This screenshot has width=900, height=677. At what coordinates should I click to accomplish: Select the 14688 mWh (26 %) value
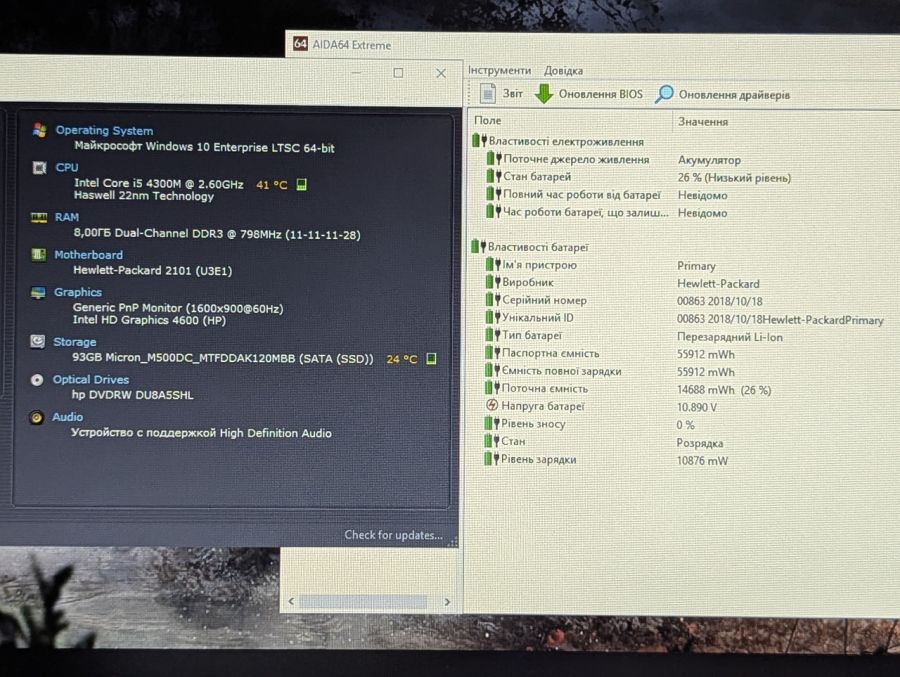click(x=724, y=390)
